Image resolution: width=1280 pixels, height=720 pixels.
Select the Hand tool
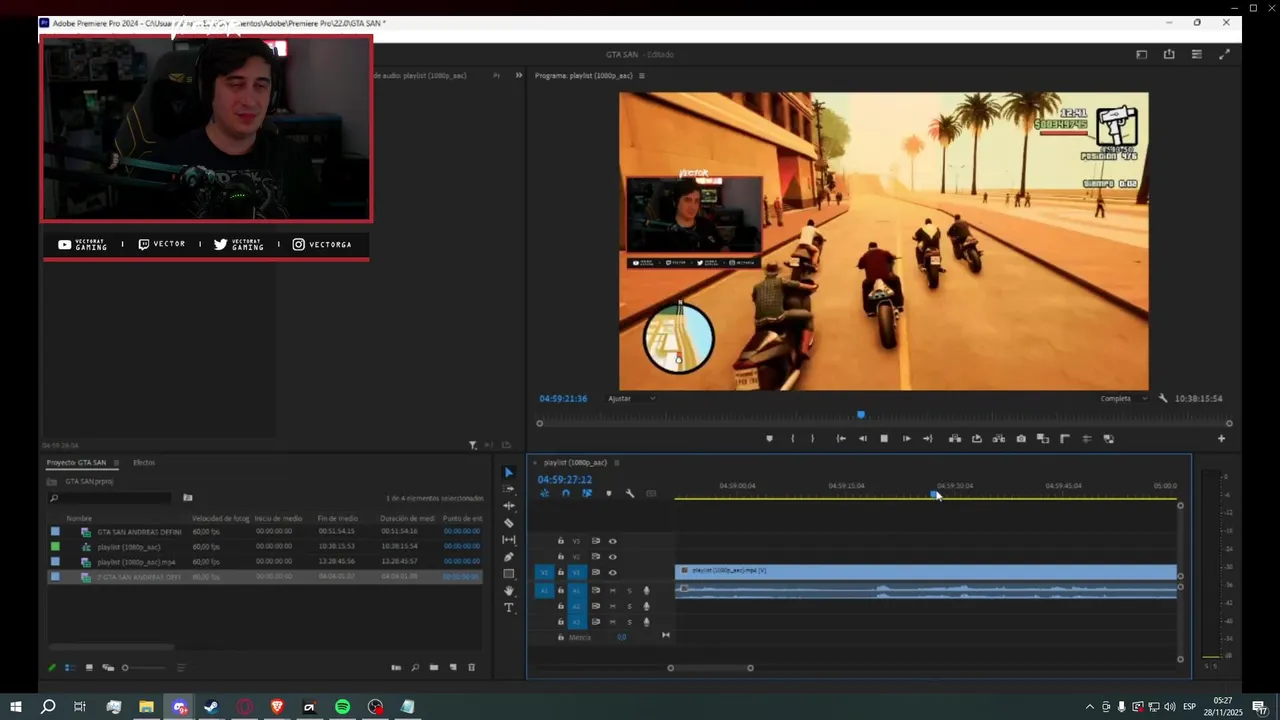coord(509,591)
